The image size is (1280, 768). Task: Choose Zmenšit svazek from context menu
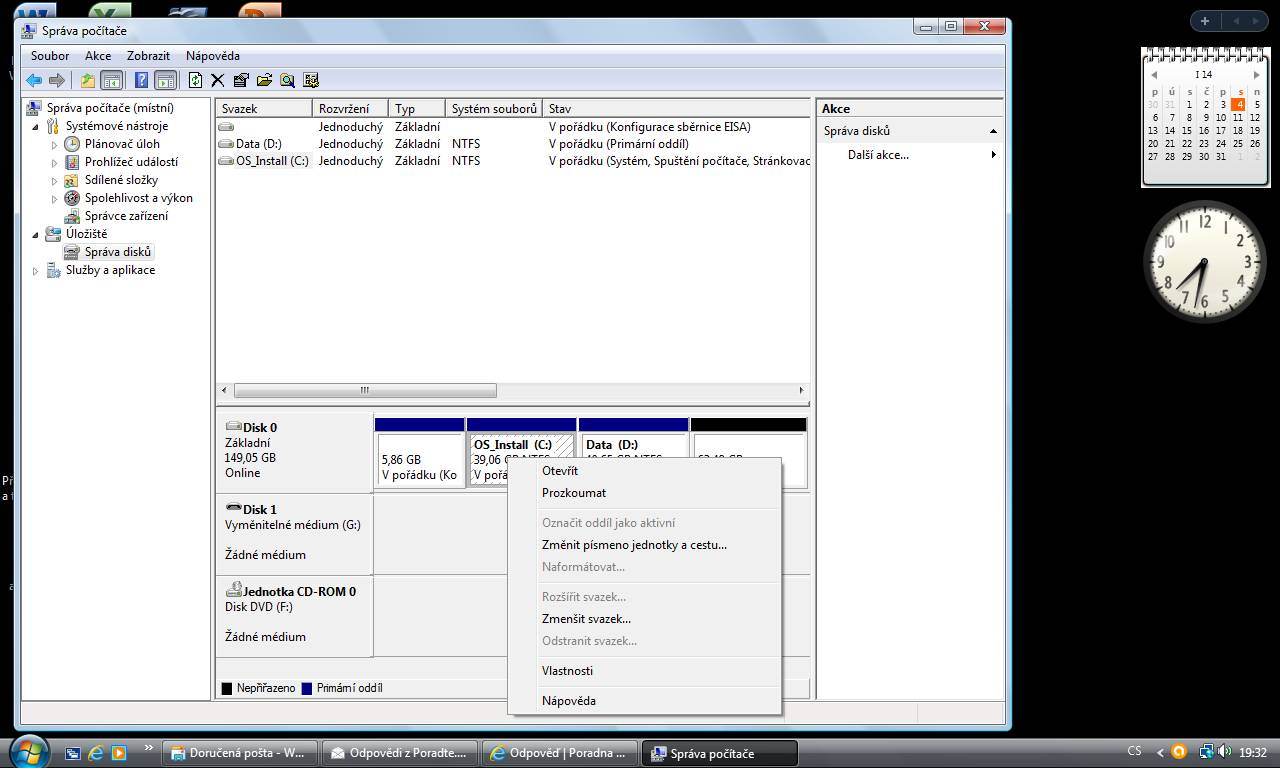click(644, 619)
